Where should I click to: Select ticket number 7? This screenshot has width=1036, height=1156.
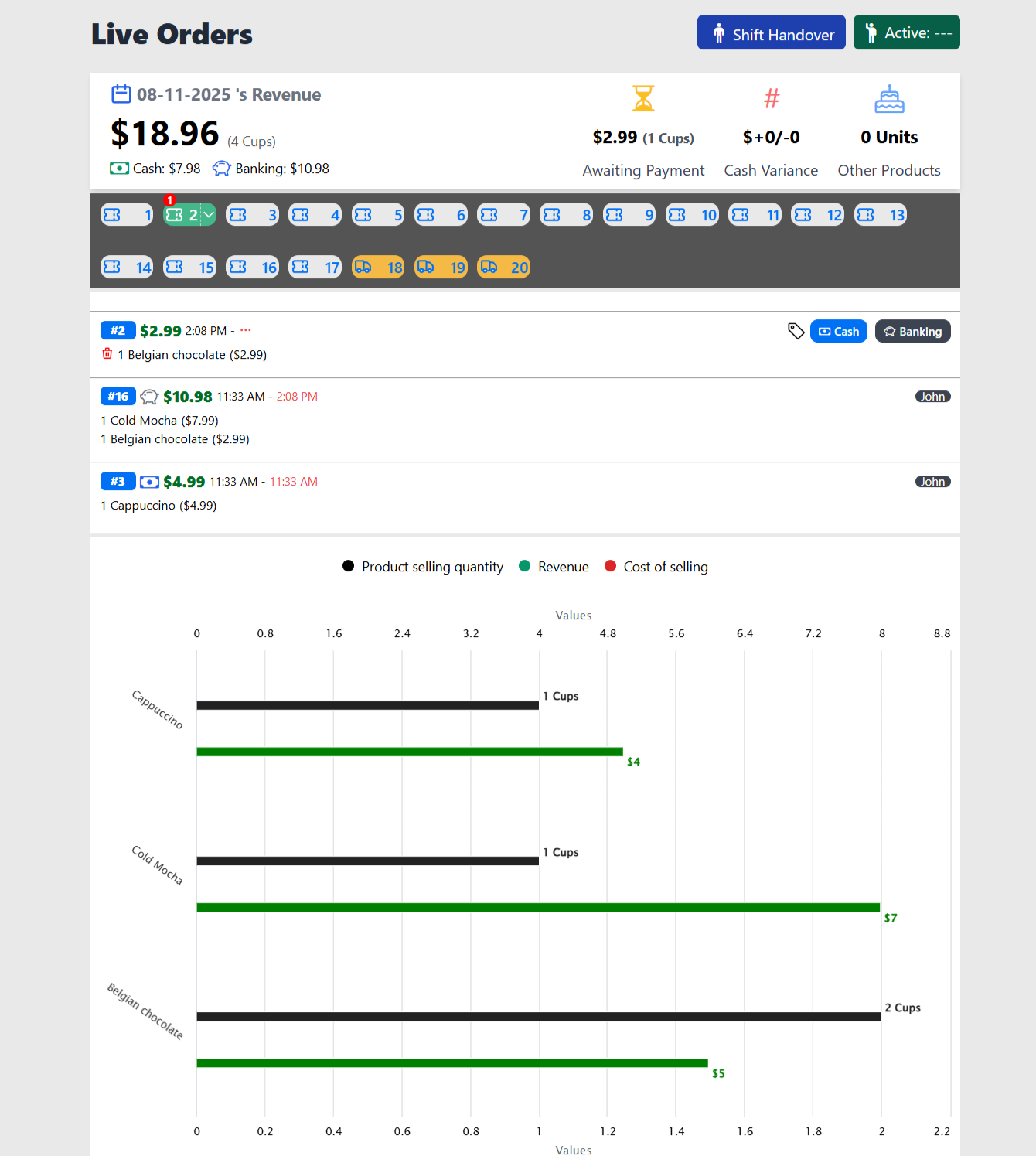503,215
